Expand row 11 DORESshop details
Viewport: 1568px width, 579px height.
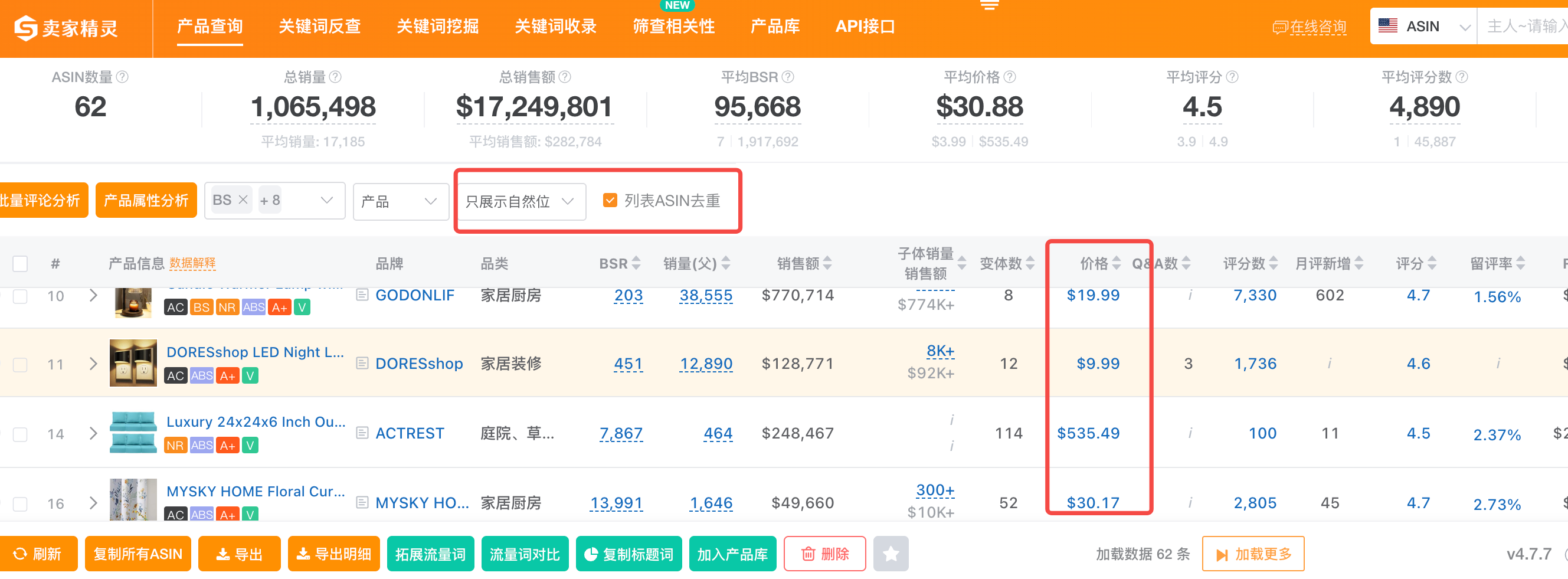(x=93, y=364)
